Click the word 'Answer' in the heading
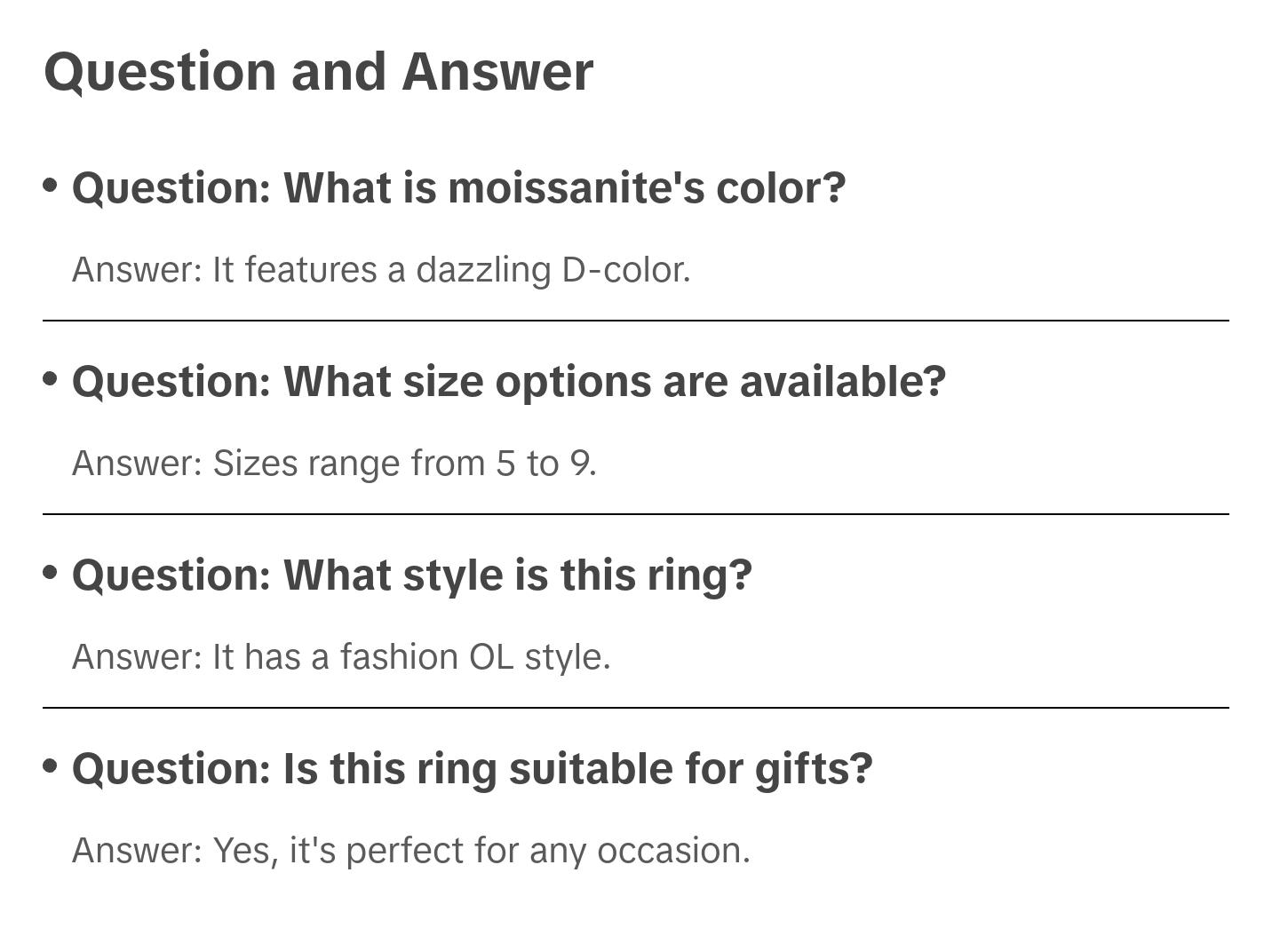1272x952 pixels. pos(497,72)
